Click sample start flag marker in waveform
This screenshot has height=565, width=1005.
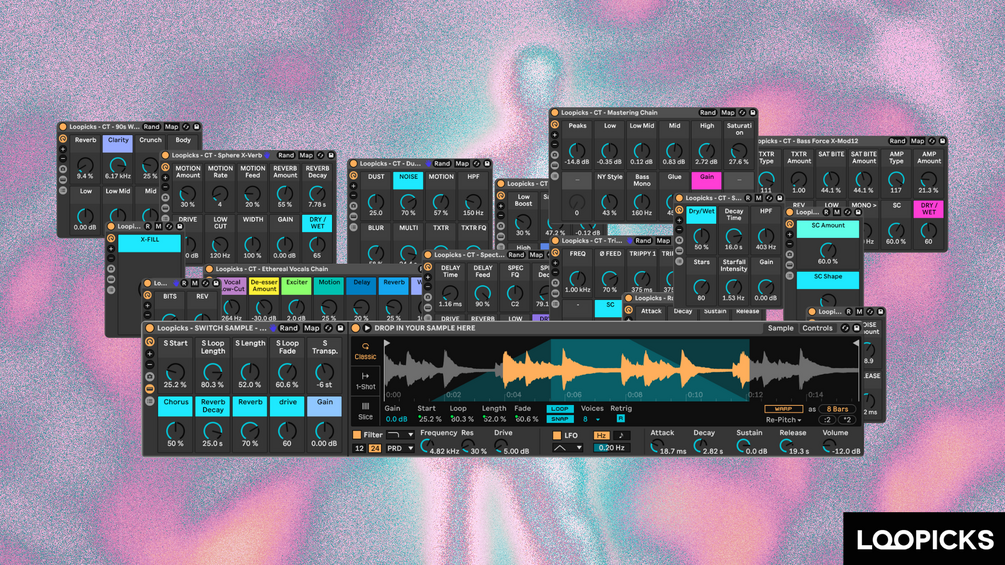pyautogui.click(x=387, y=344)
